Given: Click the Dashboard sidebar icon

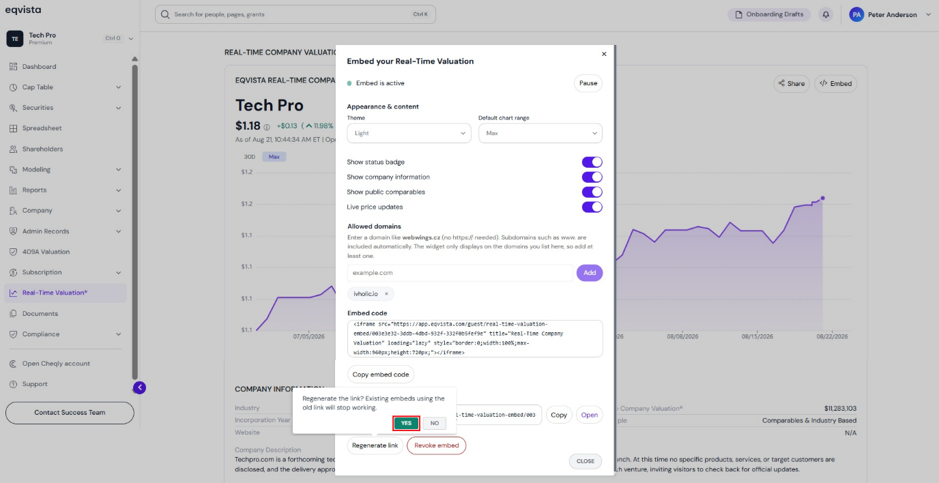Looking at the screenshot, I should click(x=13, y=66).
